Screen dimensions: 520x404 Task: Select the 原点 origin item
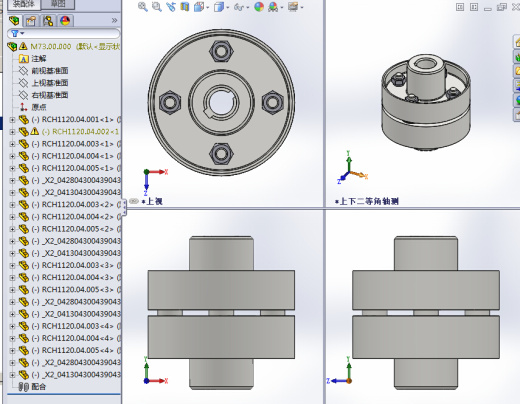[x=33, y=107]
